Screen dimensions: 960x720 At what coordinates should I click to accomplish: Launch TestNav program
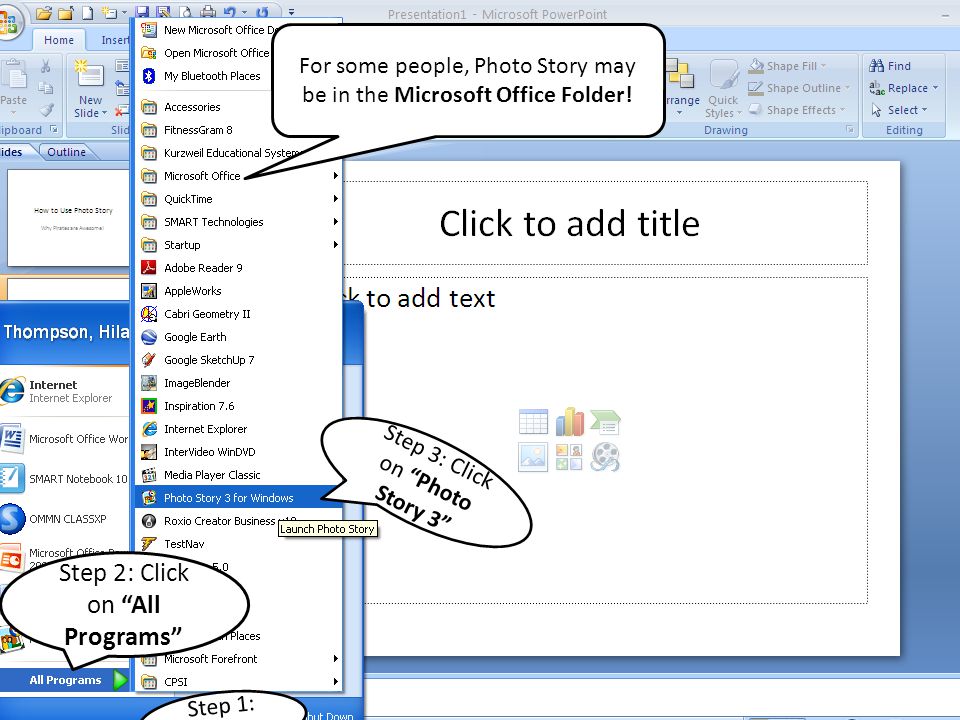238,544
